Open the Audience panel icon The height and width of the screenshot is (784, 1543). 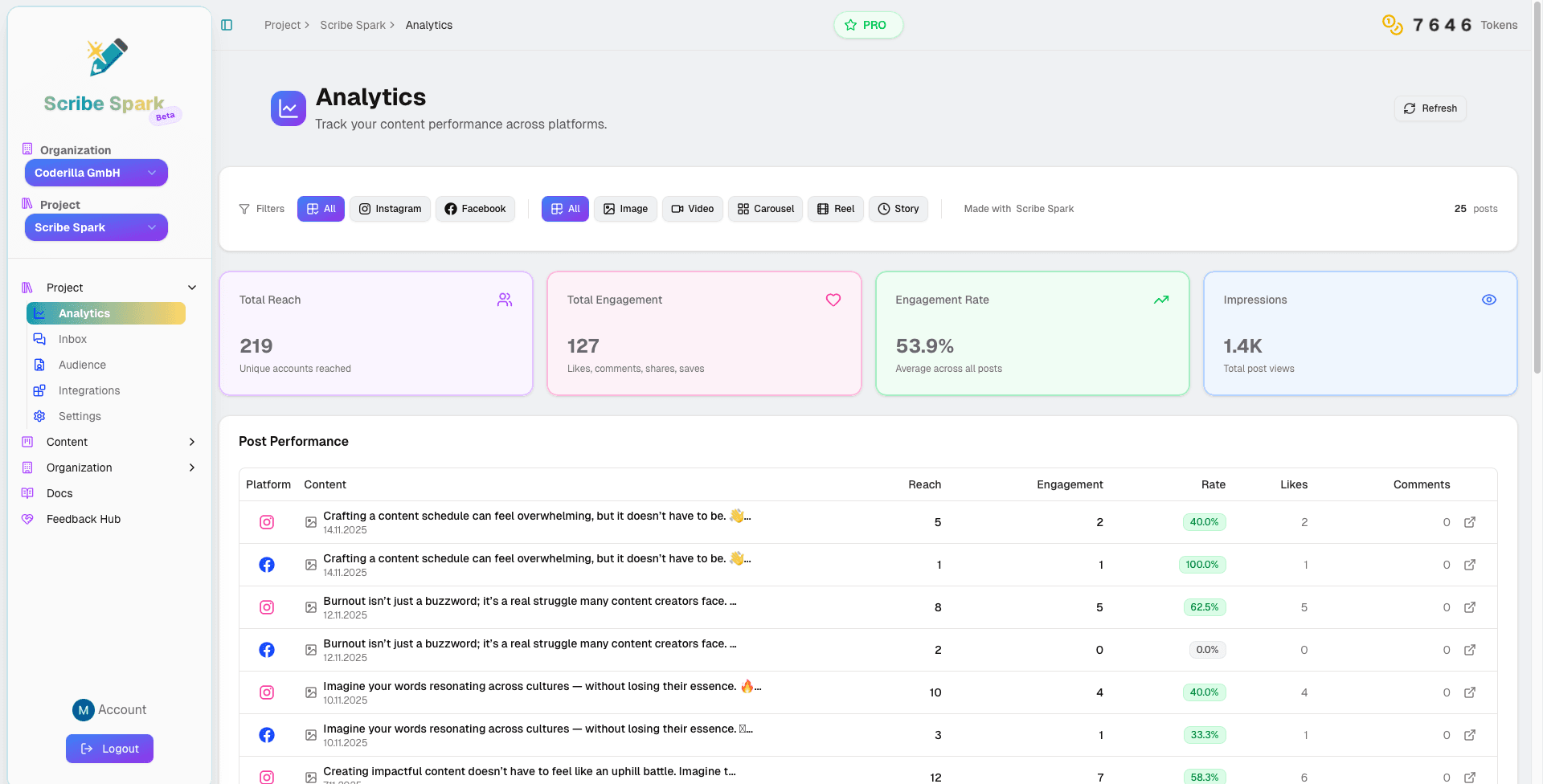coord(39,365)
